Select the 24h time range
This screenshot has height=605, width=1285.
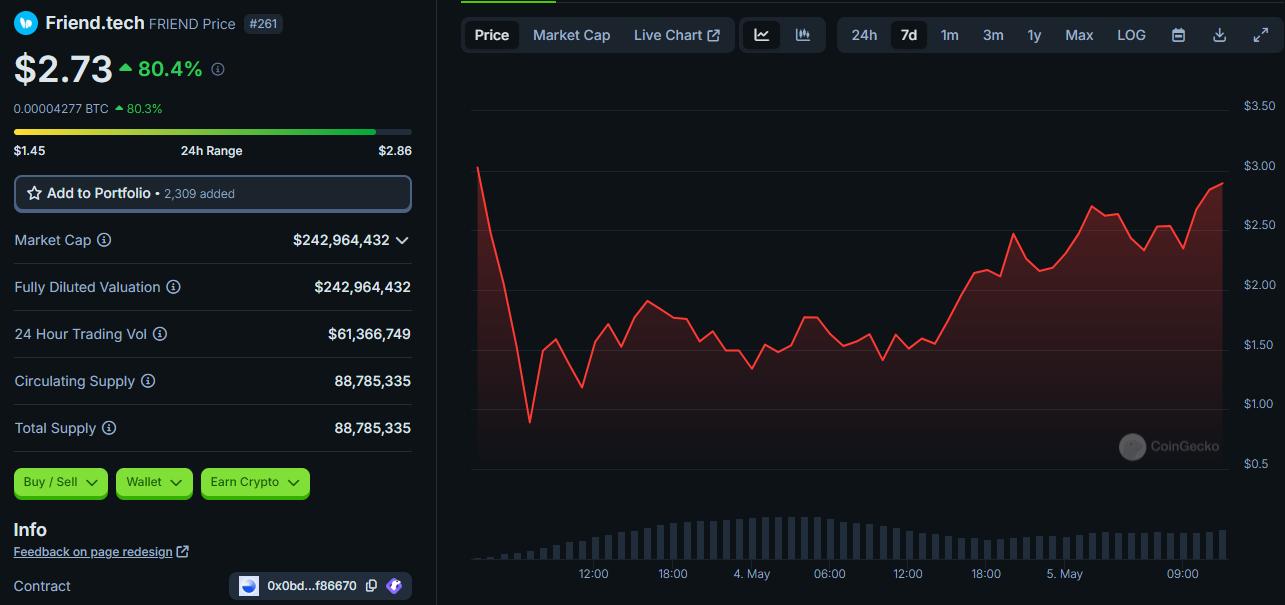[864, 35]
